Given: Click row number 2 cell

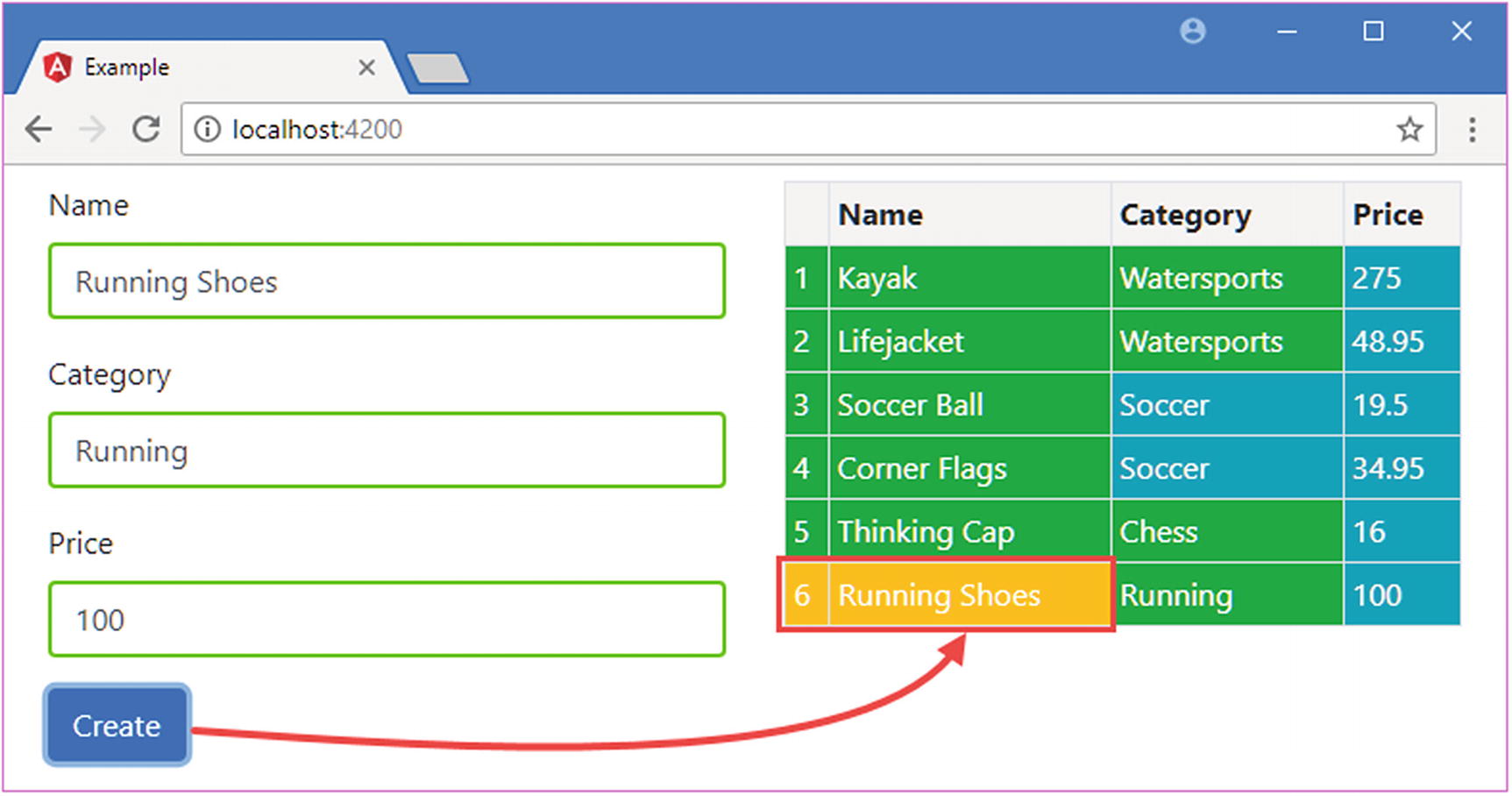Looking at the screenshot, I should click(806, 341).
